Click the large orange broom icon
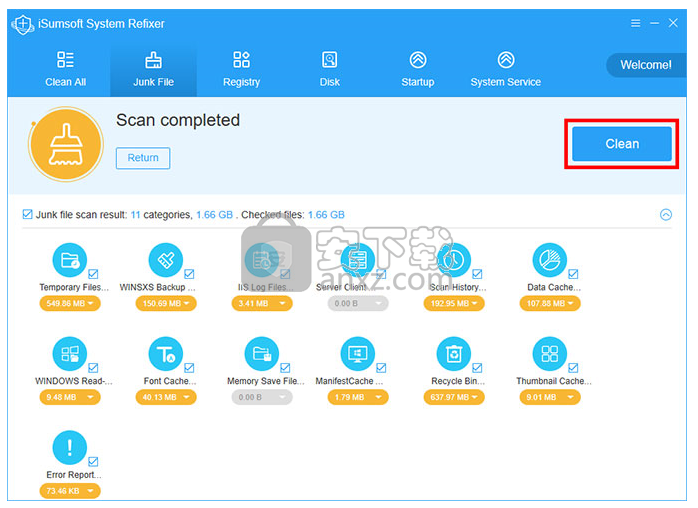The width and height of the screenshot is (698, 508). [x=66, y=144]
